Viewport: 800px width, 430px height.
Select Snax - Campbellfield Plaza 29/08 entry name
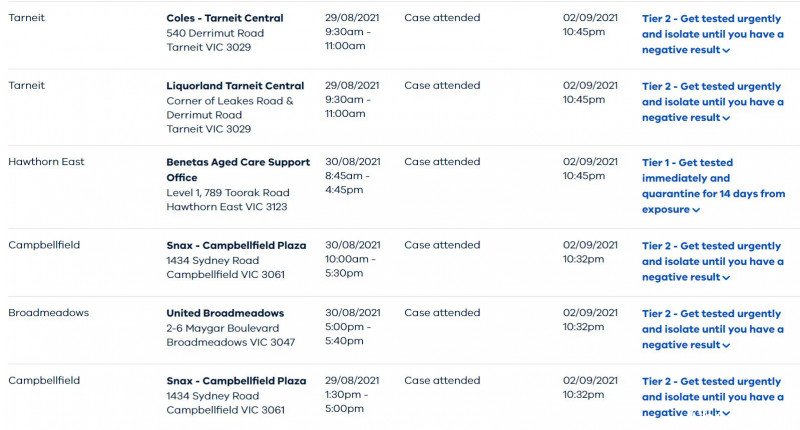click(236, 381)
